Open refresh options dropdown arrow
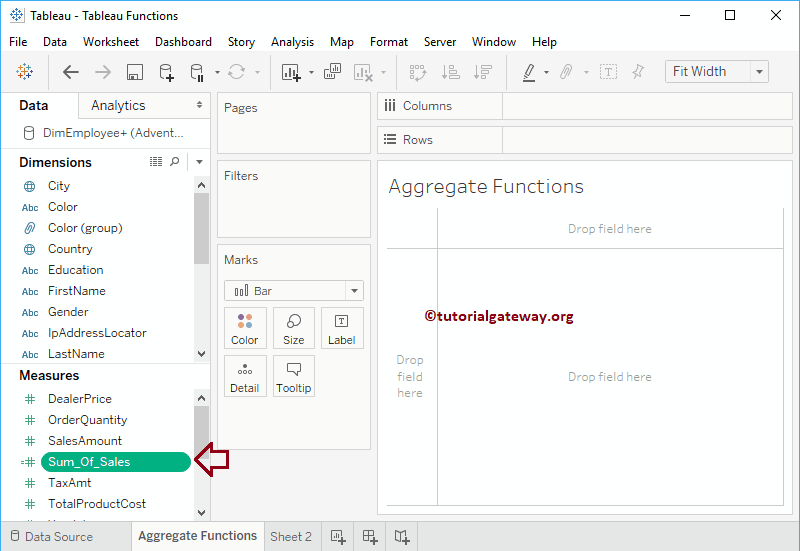800x551 pixels. pos(257,72)
